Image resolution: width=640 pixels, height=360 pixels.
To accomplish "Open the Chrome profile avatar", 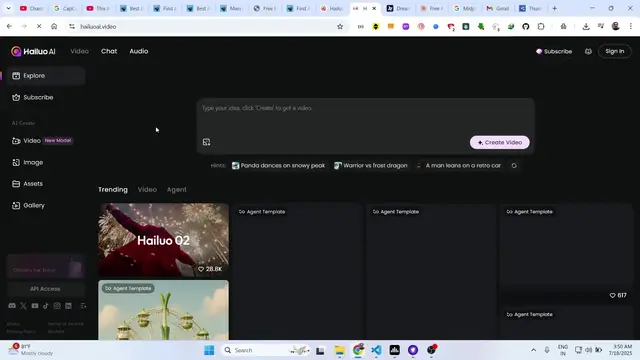I will point(616,27).
